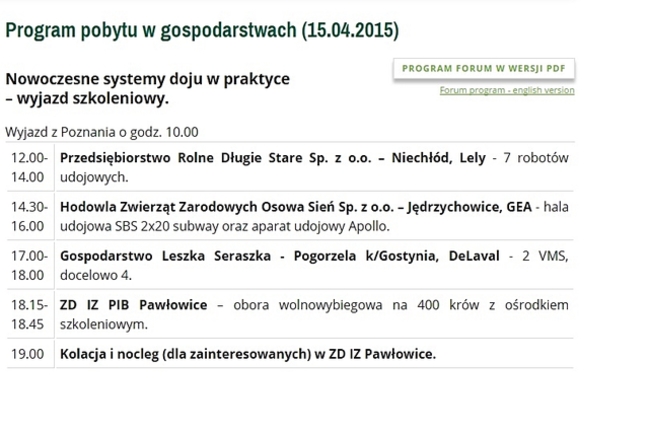Select the 12.00-14.00 time cell
Image resolution: width=649 pixels, height=435 pixels.
pos(28,167)
